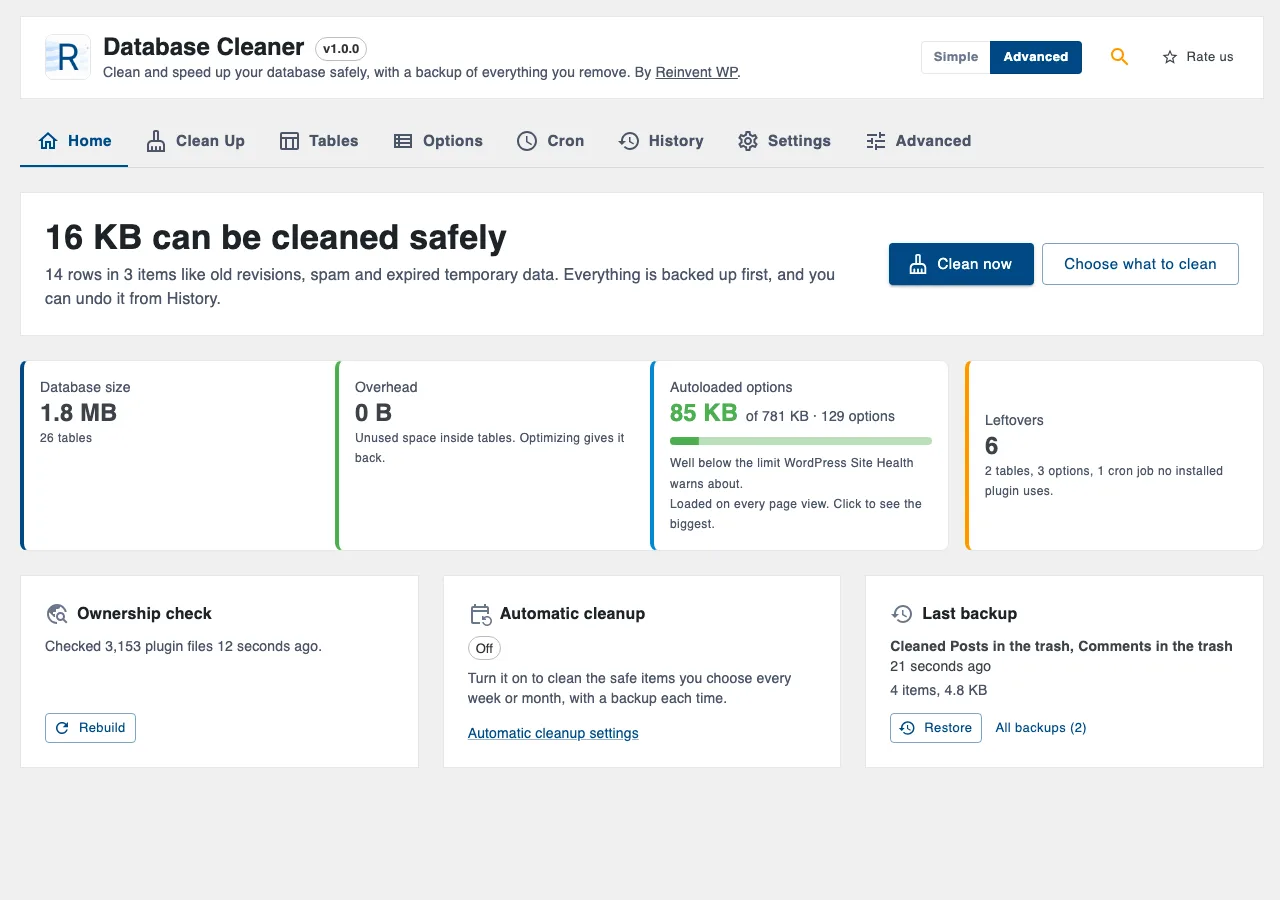The height and width of the screenshot is (900, 1280).
Task: Click the star icon beside Rate us
Action: 1170,57
